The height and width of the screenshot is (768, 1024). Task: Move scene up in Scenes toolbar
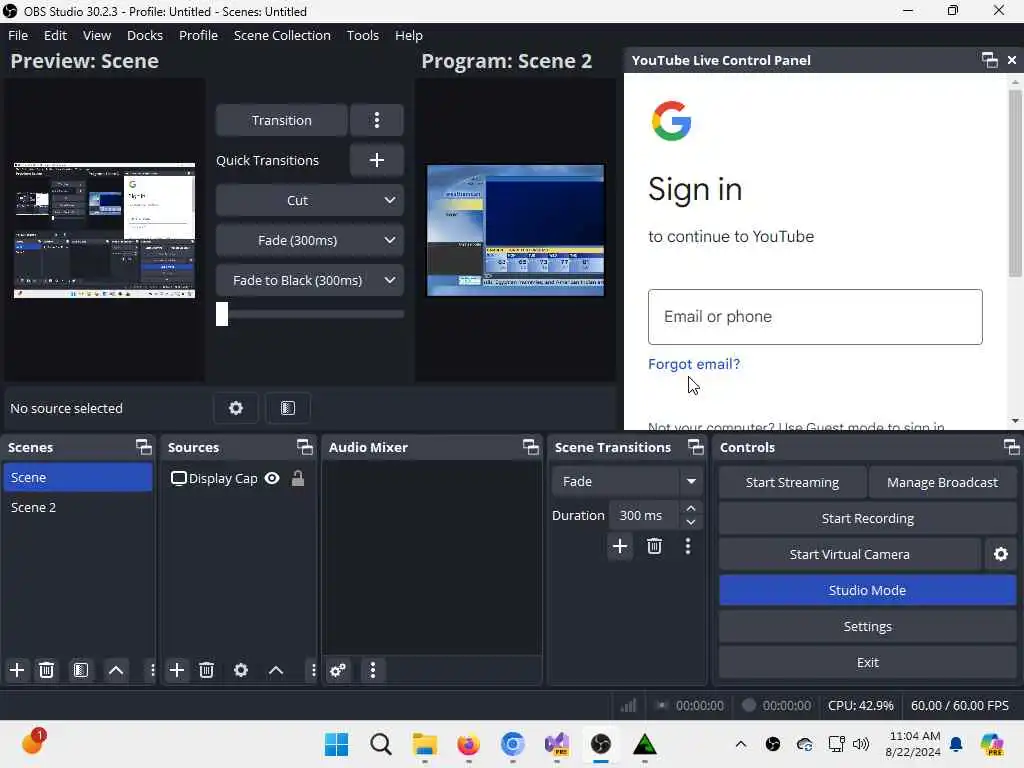116,670
